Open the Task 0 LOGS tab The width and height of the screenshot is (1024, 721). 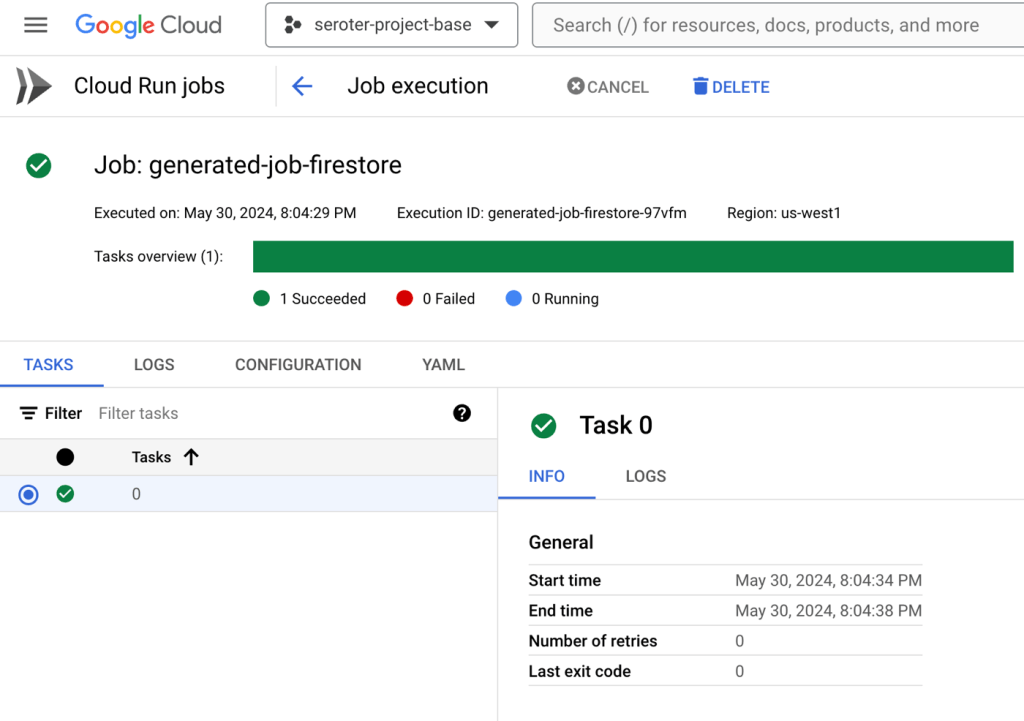point(645,476)
